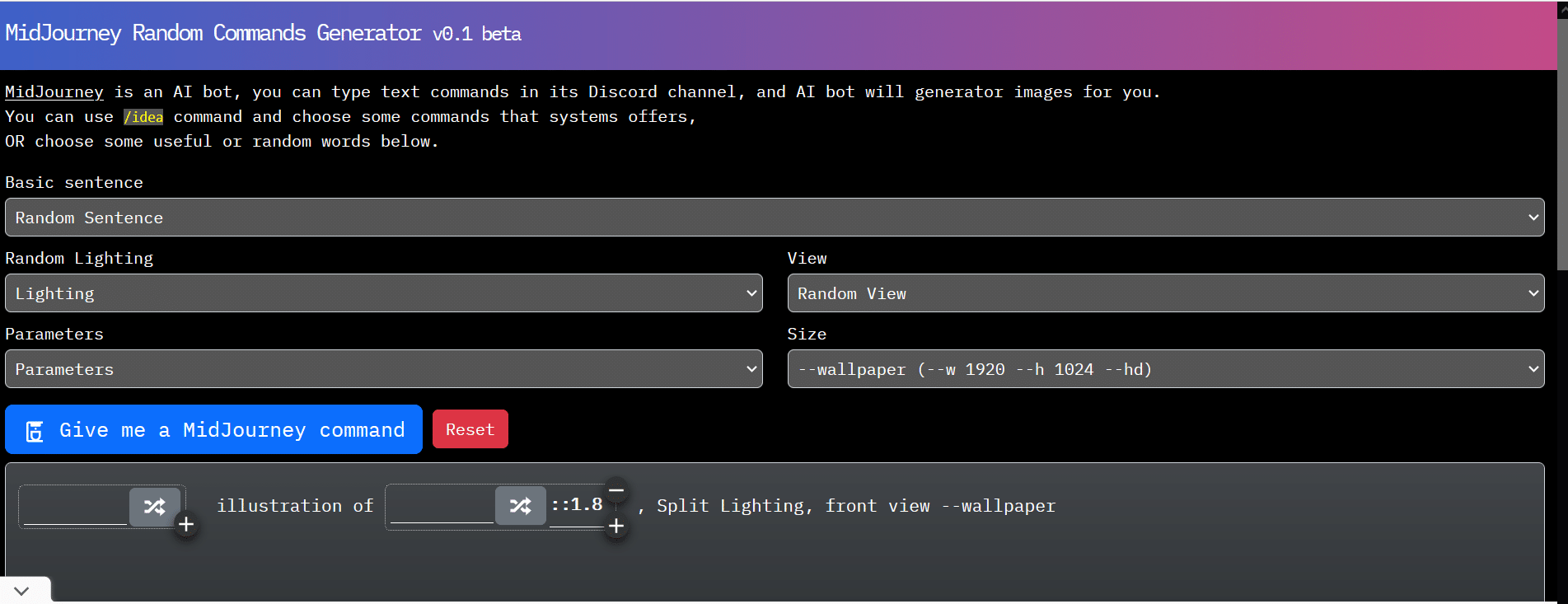Click the highlighted /idea command text
The height and width of the screenshot is (604, 1568).
point(143,117)
